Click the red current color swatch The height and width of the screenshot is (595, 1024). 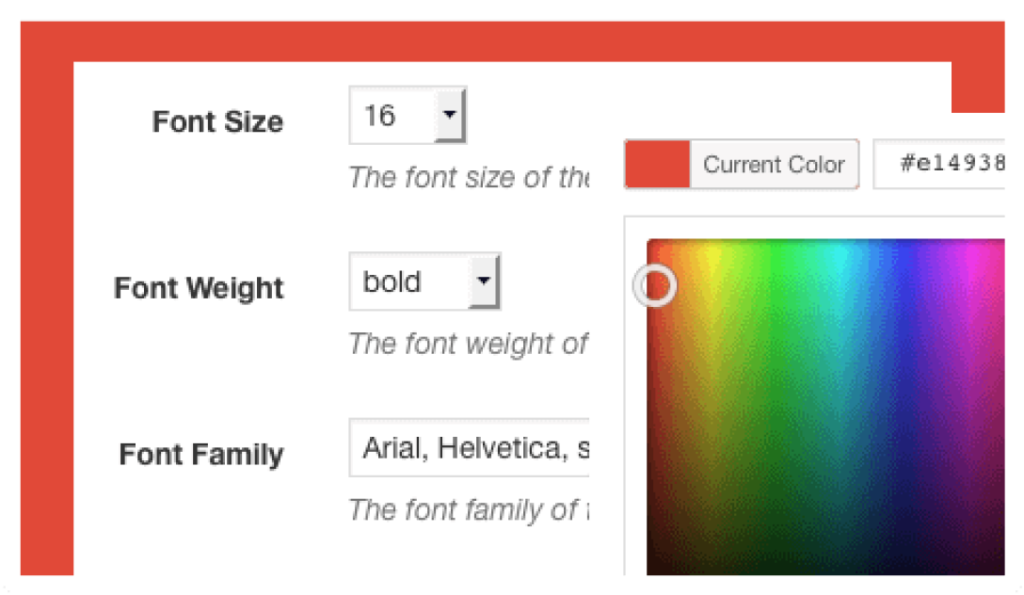click(x=657, y=164)
